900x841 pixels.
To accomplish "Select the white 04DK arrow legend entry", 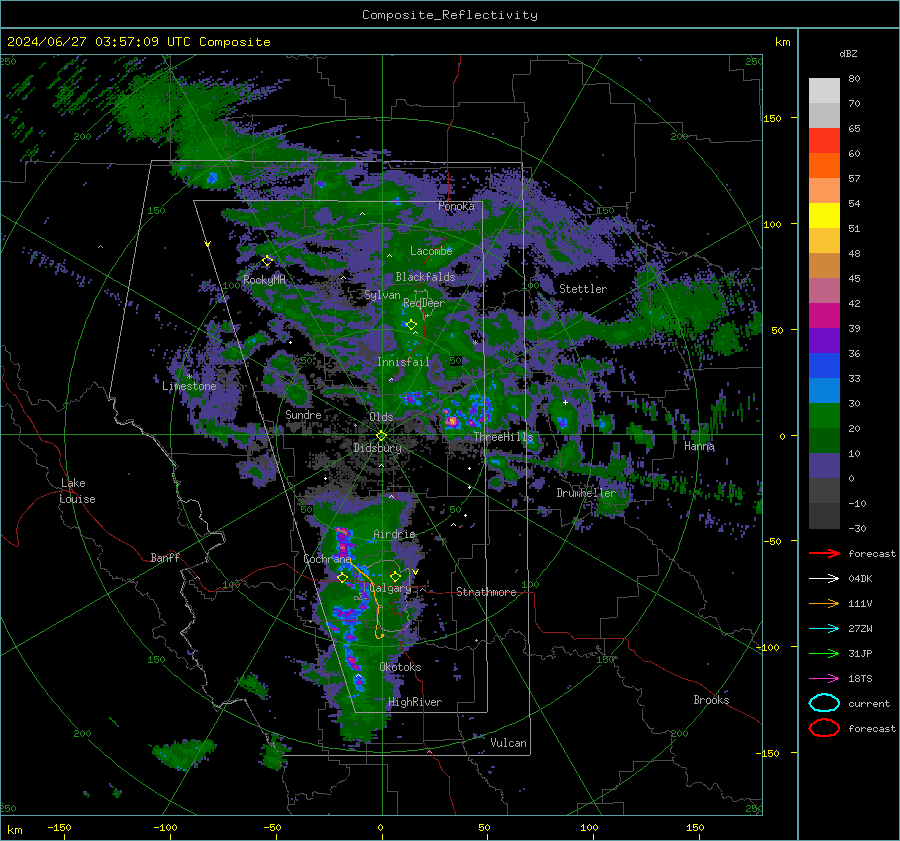I will coord(824,578).
